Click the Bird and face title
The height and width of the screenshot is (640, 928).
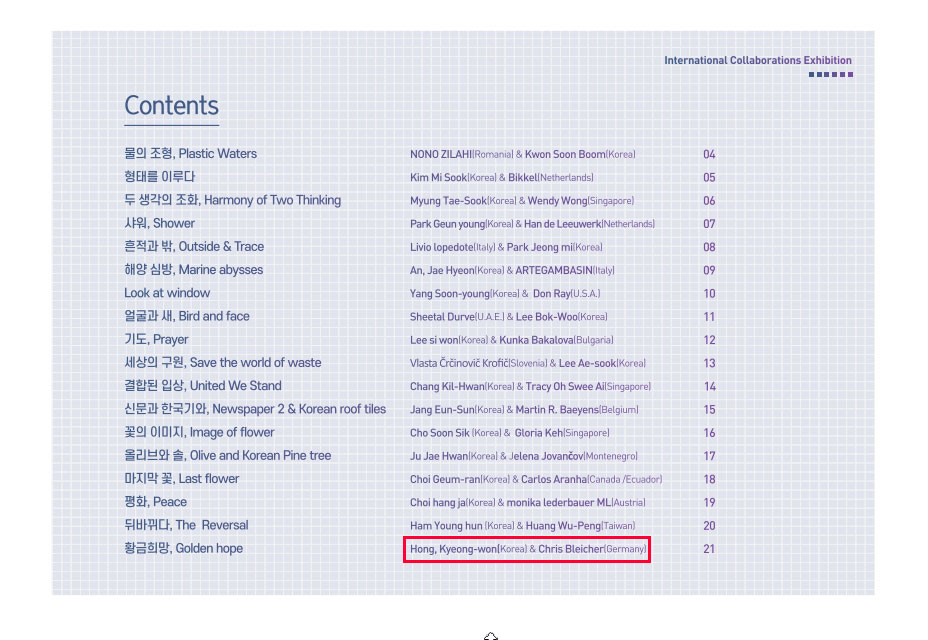(x=187, y=316)
